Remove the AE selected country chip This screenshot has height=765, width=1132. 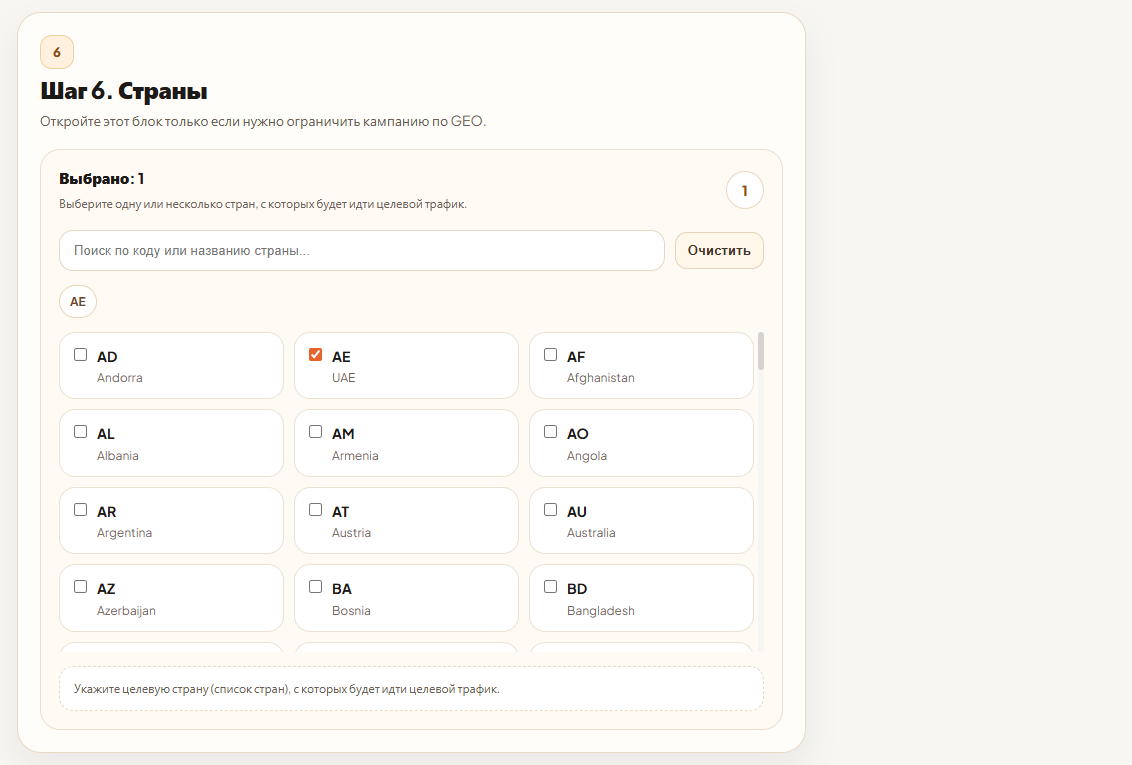(78, 302)
